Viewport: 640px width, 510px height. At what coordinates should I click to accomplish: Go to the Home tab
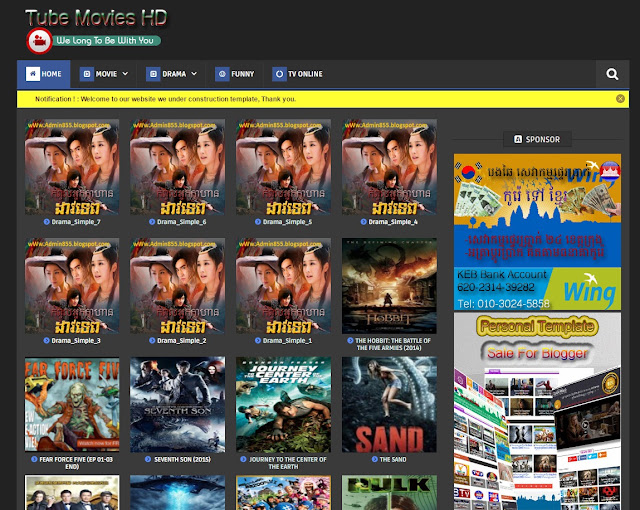(x=44, y=74)
